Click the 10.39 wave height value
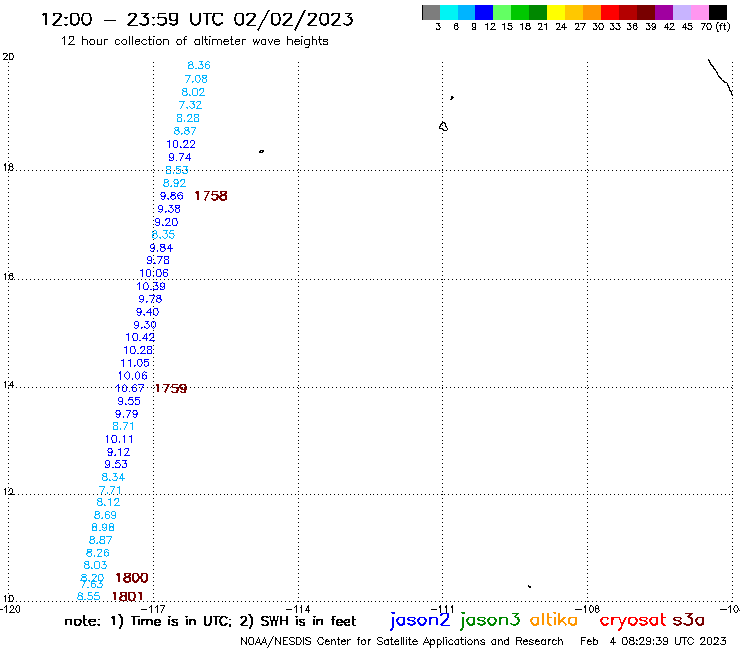 [x=151, y=286]
